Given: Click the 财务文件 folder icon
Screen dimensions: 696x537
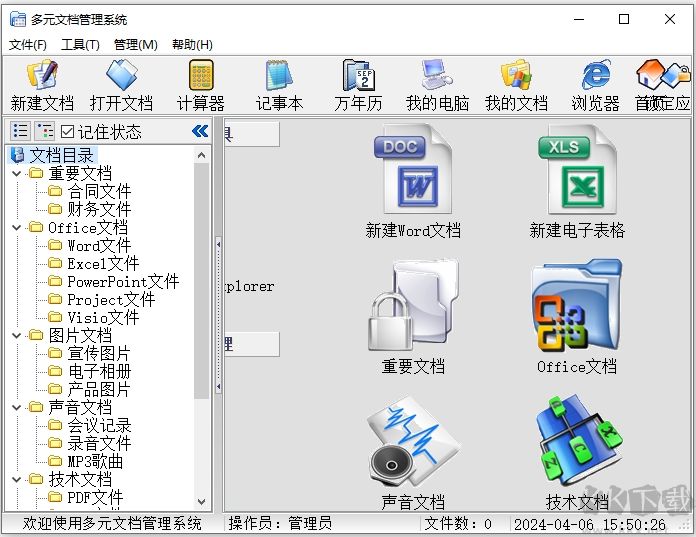Looking at the screenshot, I should 55,209.
